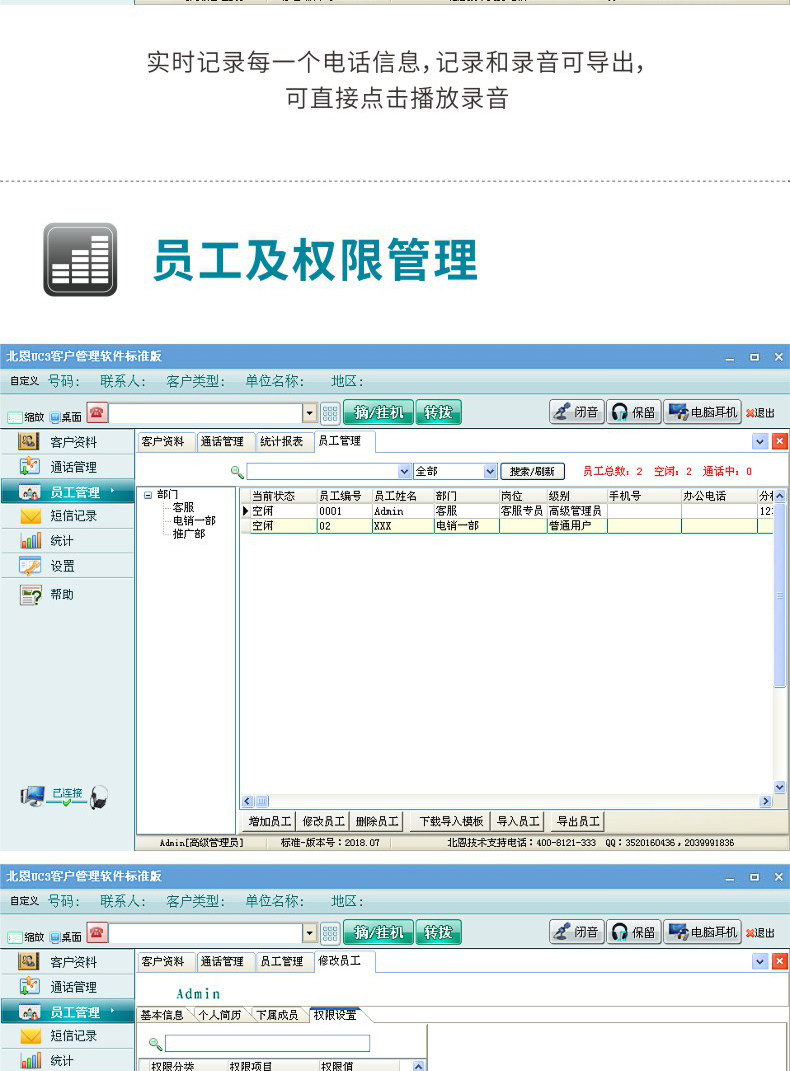Click 电脑耳机 button in the upper window
Image resolution: width=790 pixels, height=1071 pixels.
pyautogui.click(x=703, y=412)
